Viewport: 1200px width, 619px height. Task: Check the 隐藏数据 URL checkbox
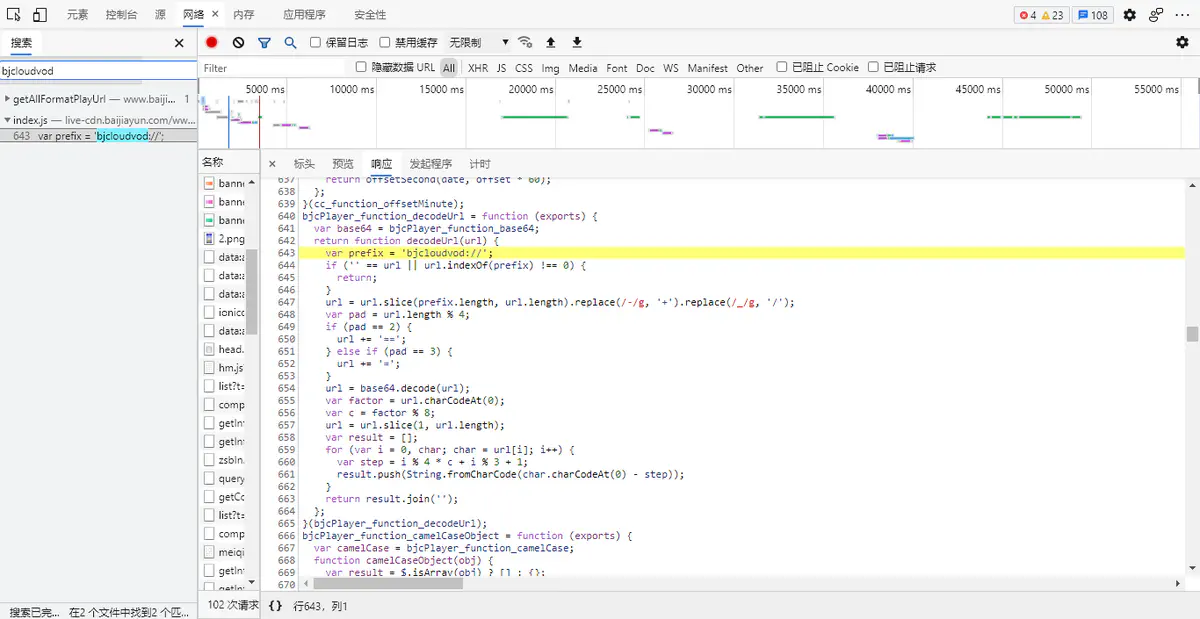[x=361, y=67]
